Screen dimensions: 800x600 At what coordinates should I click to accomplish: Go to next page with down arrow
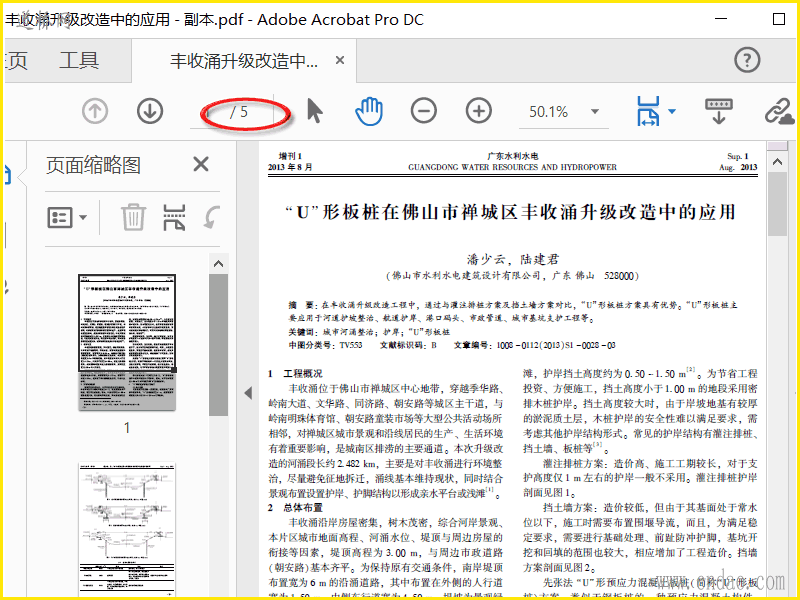pyautogui.click(x=150, y=111)
